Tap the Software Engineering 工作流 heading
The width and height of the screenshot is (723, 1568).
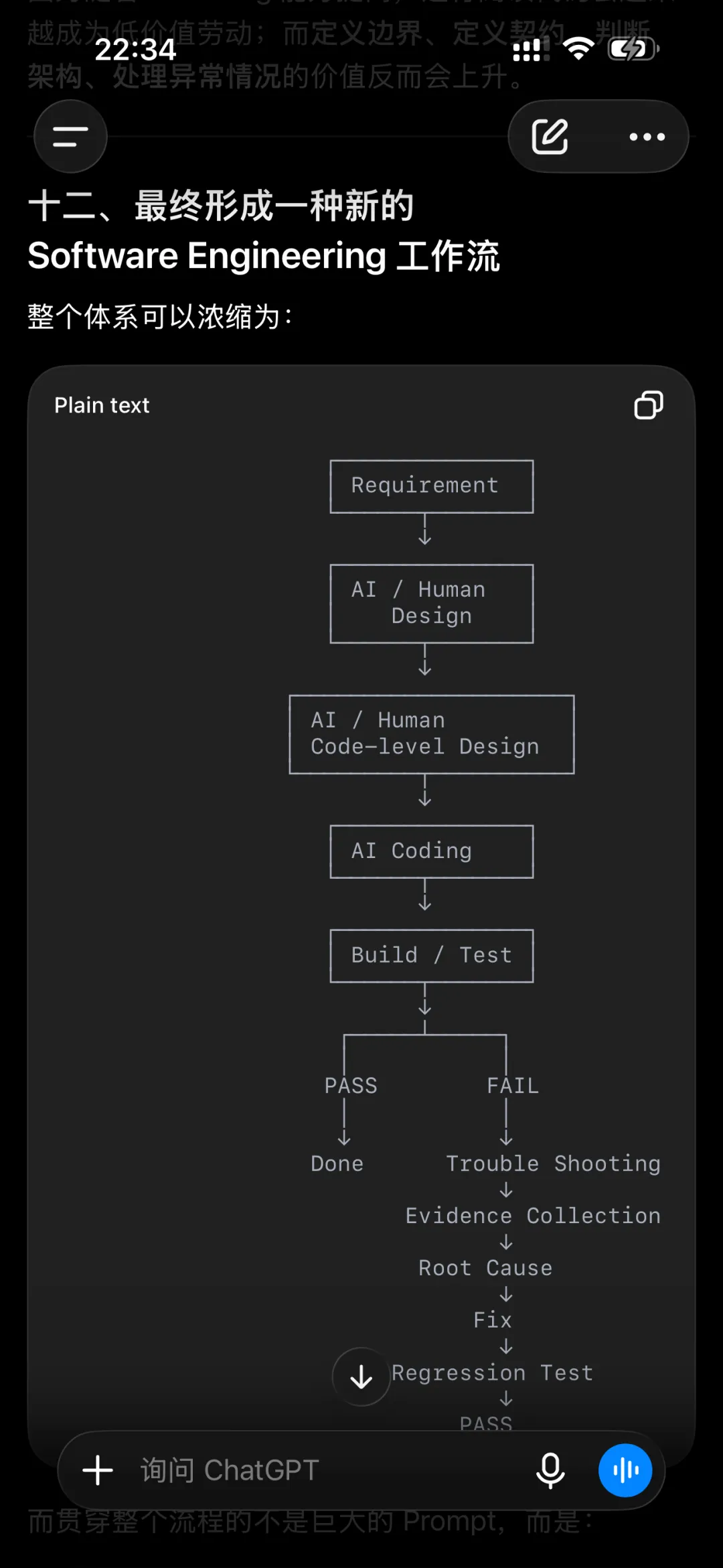click(264, 256)
